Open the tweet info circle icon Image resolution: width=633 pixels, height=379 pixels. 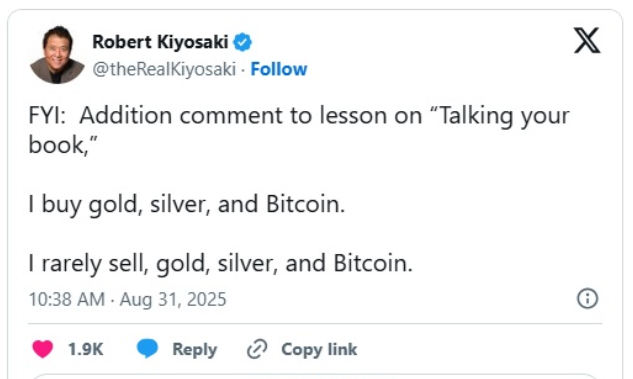(587, 299)
